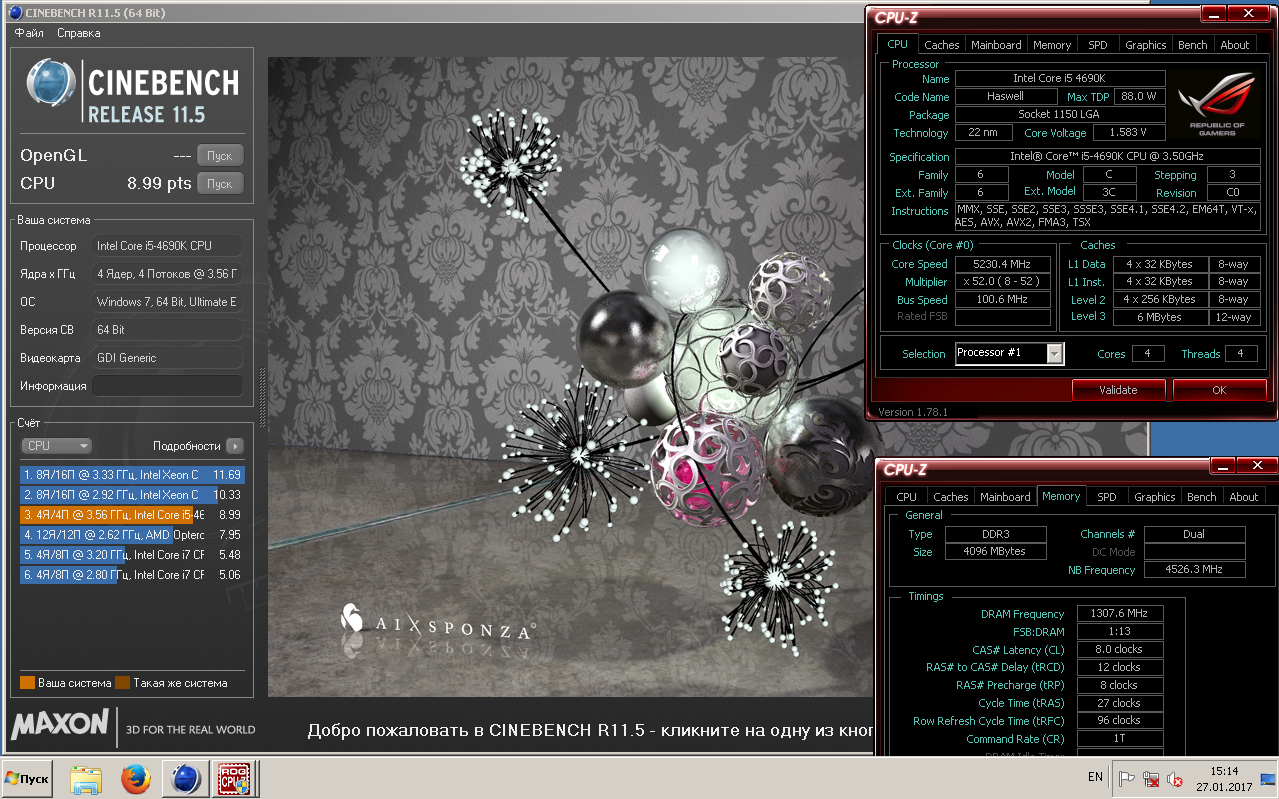Click the muted volume tray icon
This screenshot has width=1279, height=799.
point(1176,779)
